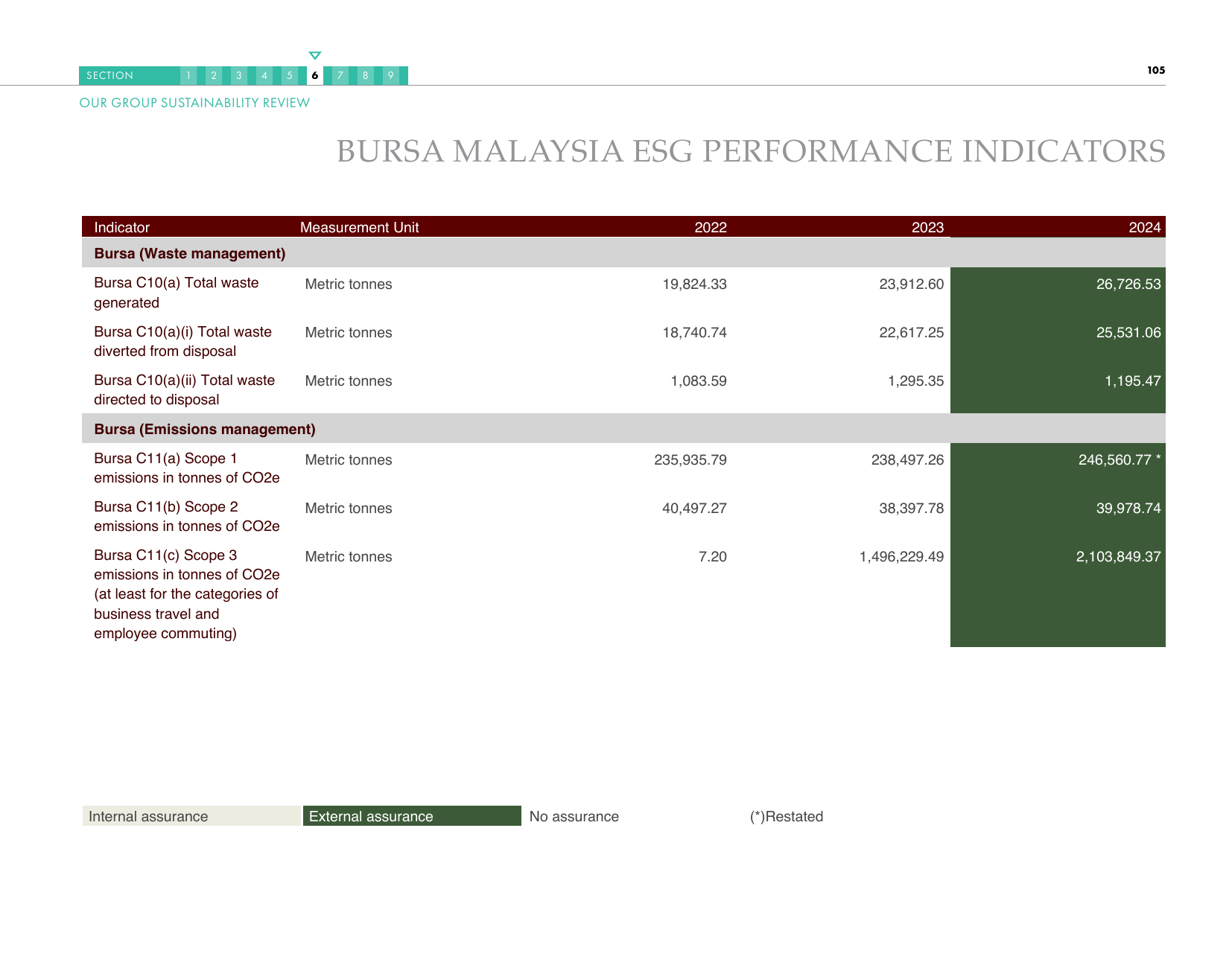Click Bursa C11(b) Scope 2 emissions label

click(x=187, y=516)
